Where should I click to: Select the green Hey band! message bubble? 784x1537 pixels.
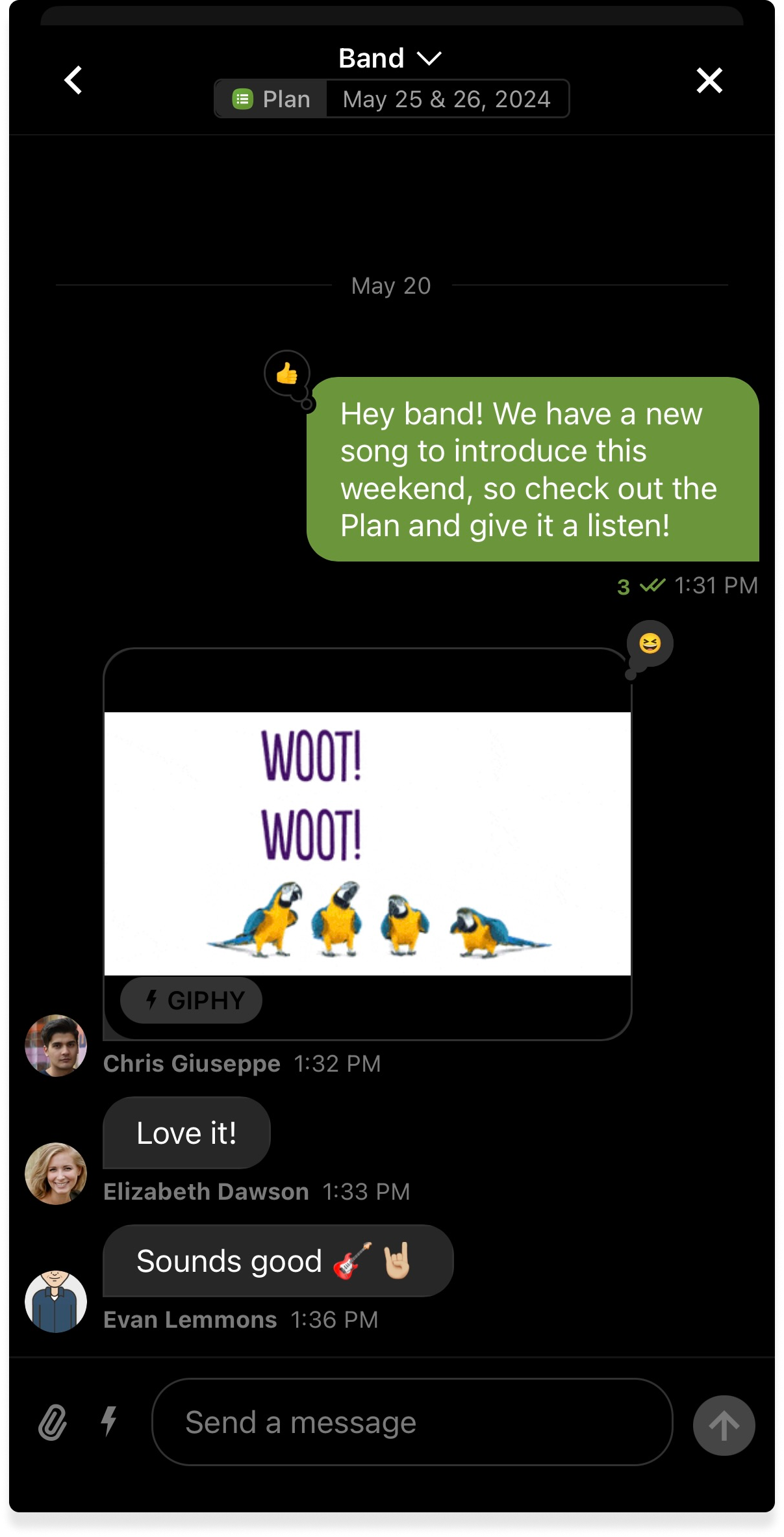click(533, 469)
